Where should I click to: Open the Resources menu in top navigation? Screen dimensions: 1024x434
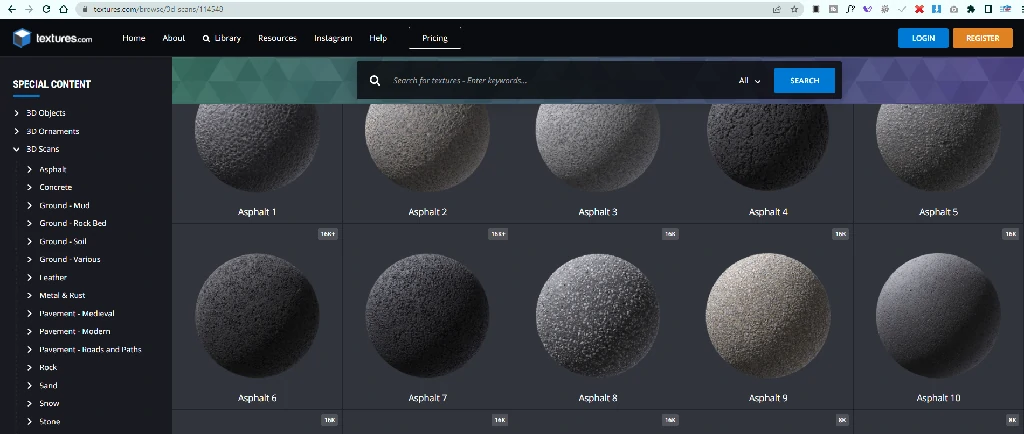point(277,38)
